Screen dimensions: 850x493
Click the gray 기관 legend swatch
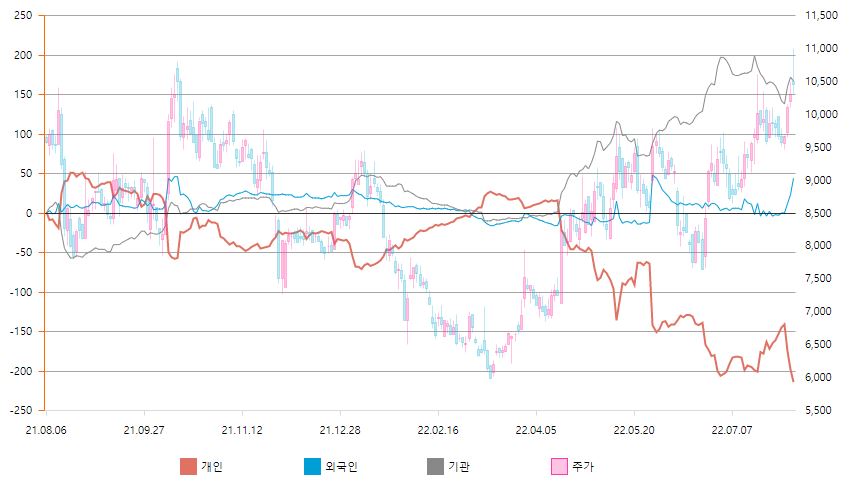(x=435, y=467)
